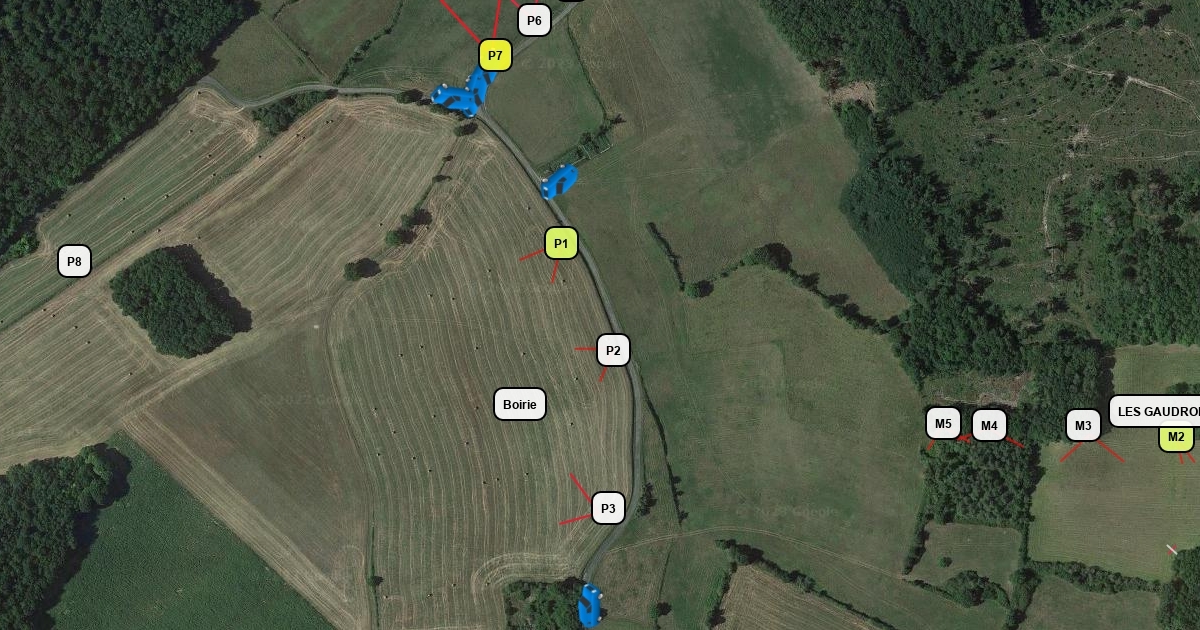Click the Boirie place label
Image resolution: width=1200 pixels, height=630 pixels.
[x=520, y=404]
